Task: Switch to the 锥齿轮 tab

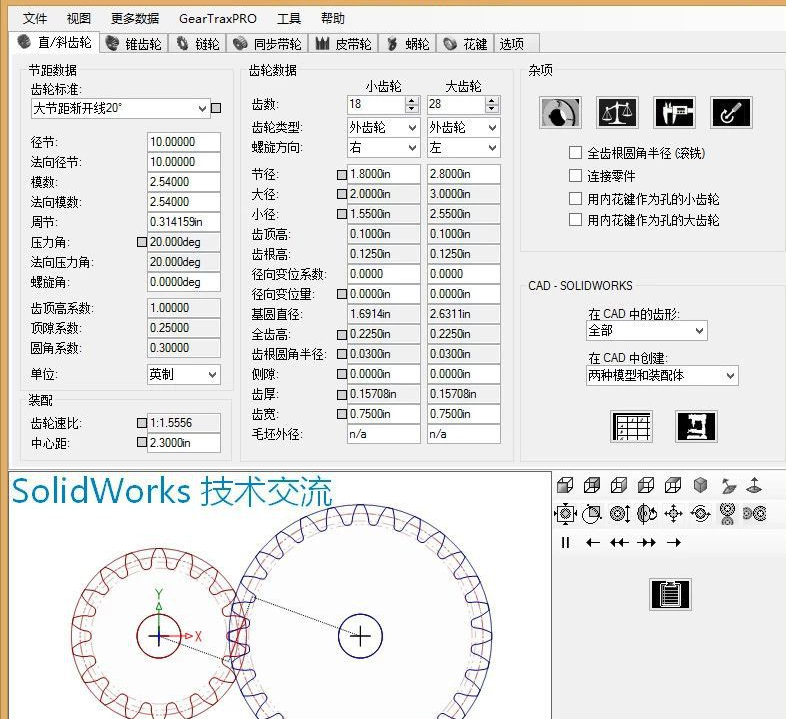Action: click(x=135, y=43)
